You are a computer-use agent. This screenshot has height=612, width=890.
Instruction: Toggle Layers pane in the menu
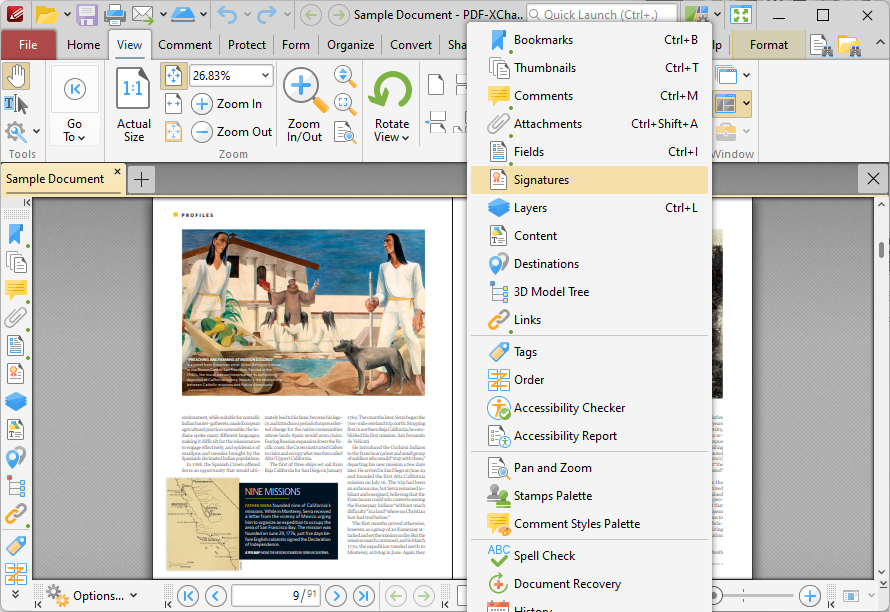pos(589,208)
